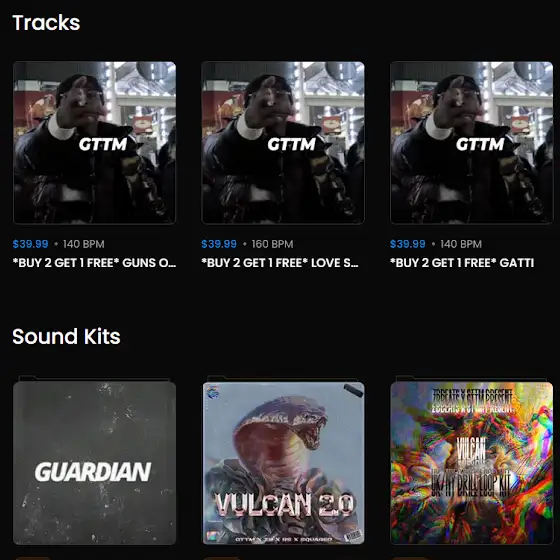Click the round logo icon on Vulcan 2.0 cover
Screen dimensions: 560x560
tap(213, 392)
